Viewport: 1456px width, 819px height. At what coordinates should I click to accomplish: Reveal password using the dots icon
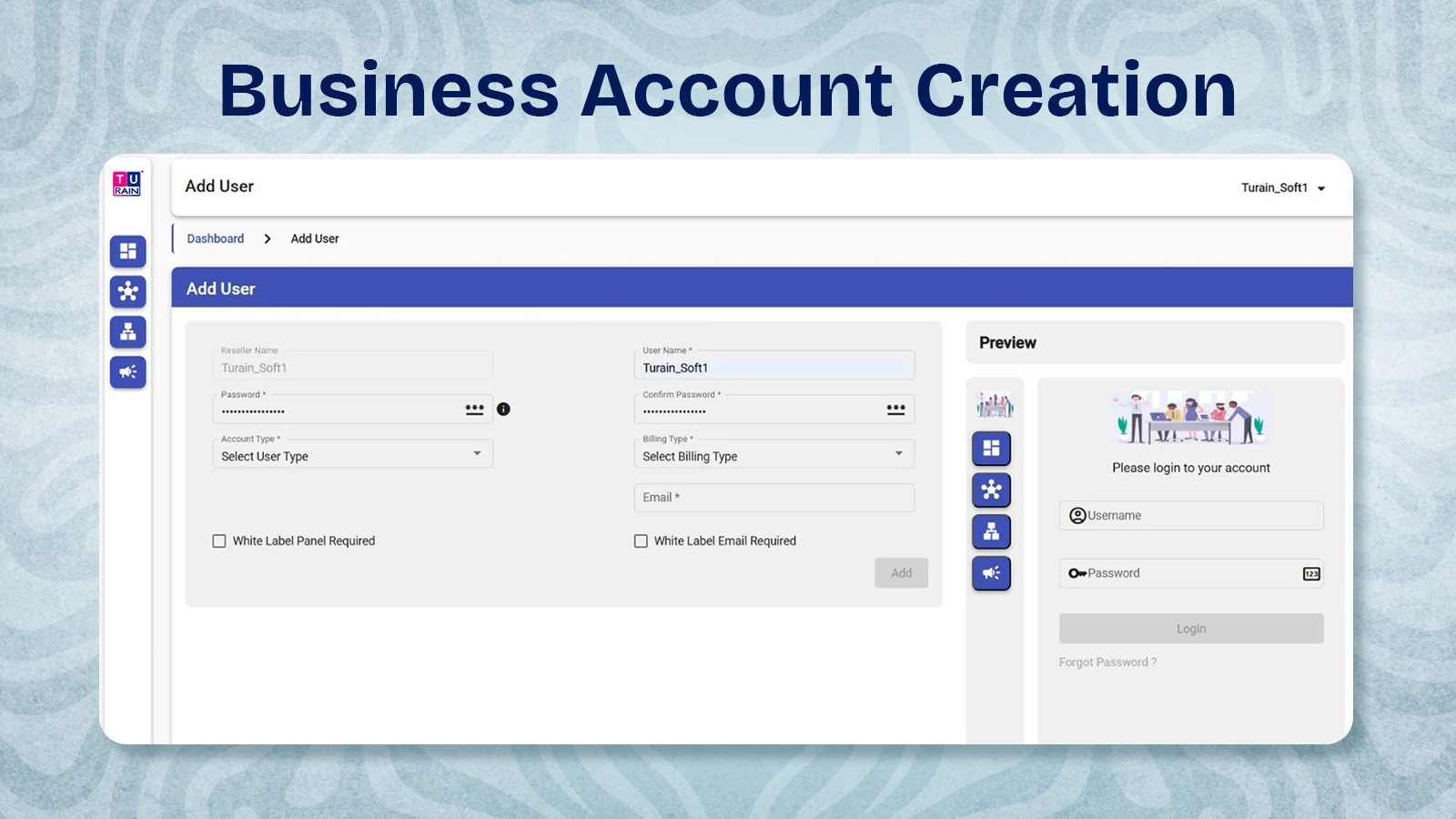[474, 409]
